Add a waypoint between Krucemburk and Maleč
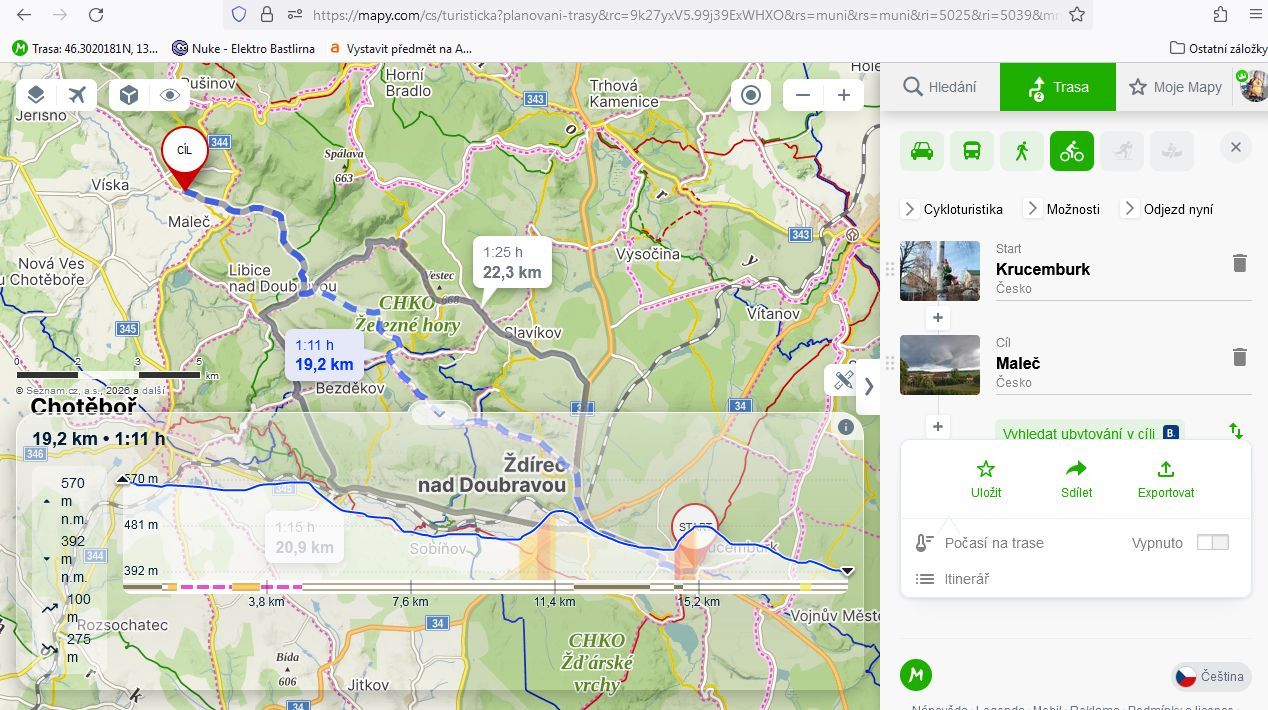This screenshot has height=710, width=1268. click(938, 318)
